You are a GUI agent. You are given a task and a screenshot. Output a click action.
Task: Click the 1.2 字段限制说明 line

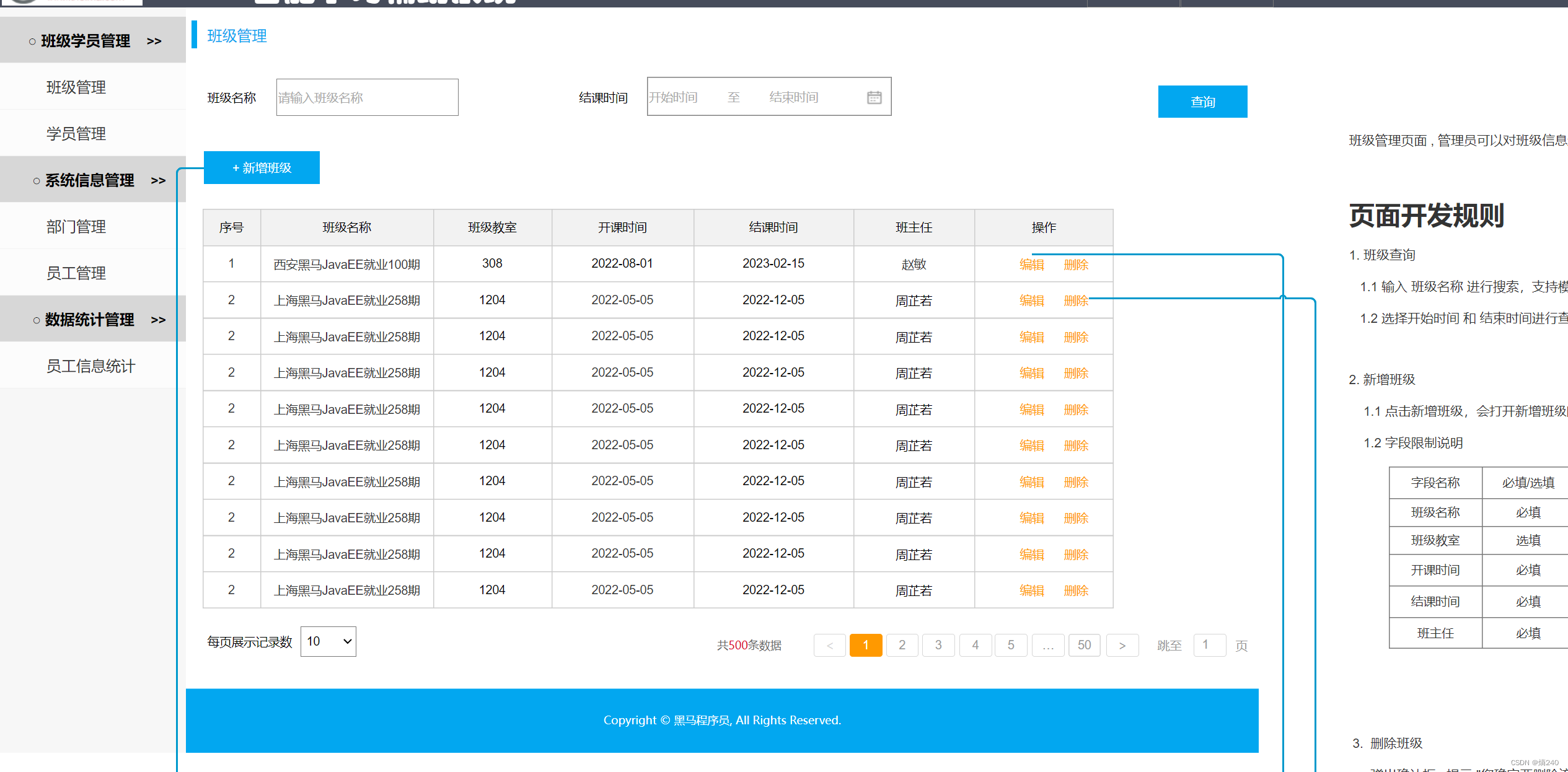[1413, 442]
